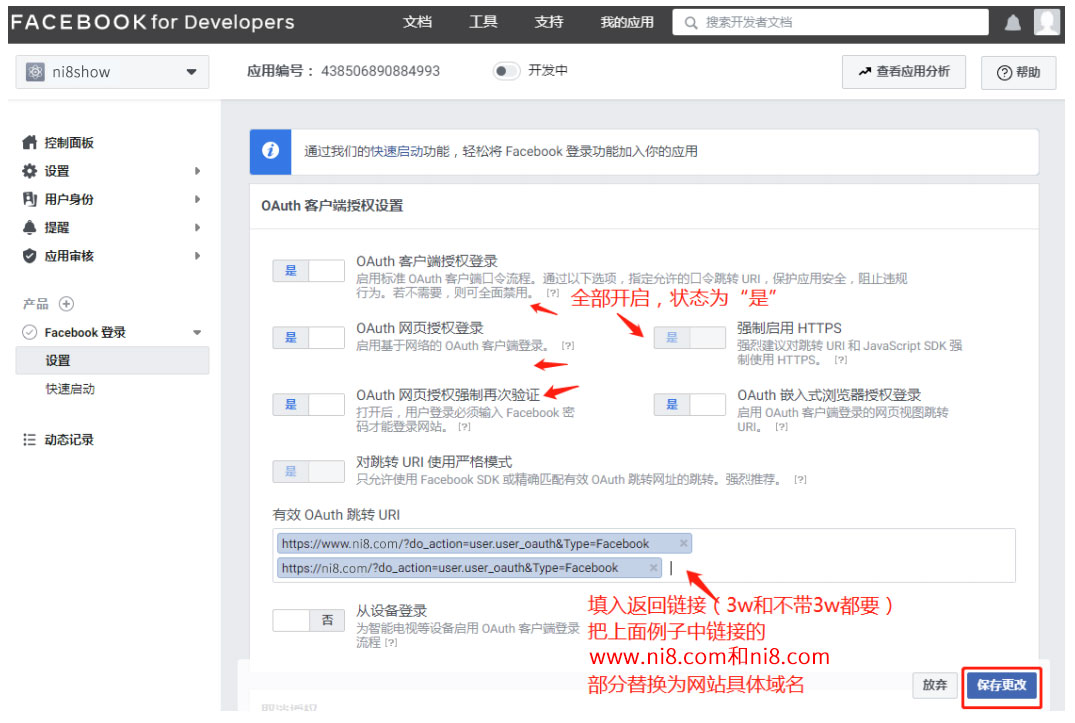Open 文档 in the top navigation
The image size is (1075, 723).
point(417,22)
